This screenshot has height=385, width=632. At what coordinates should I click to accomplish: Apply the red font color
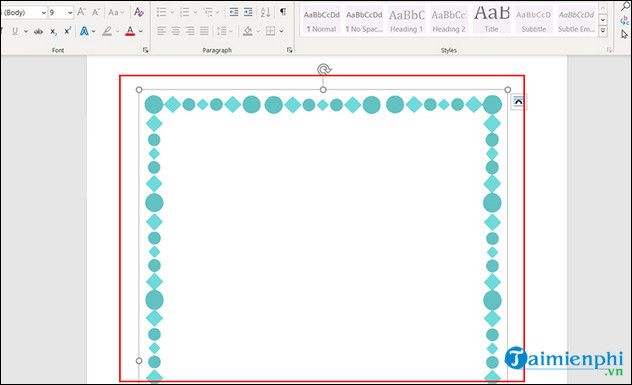pyautogui.click(x=130, y=31)
